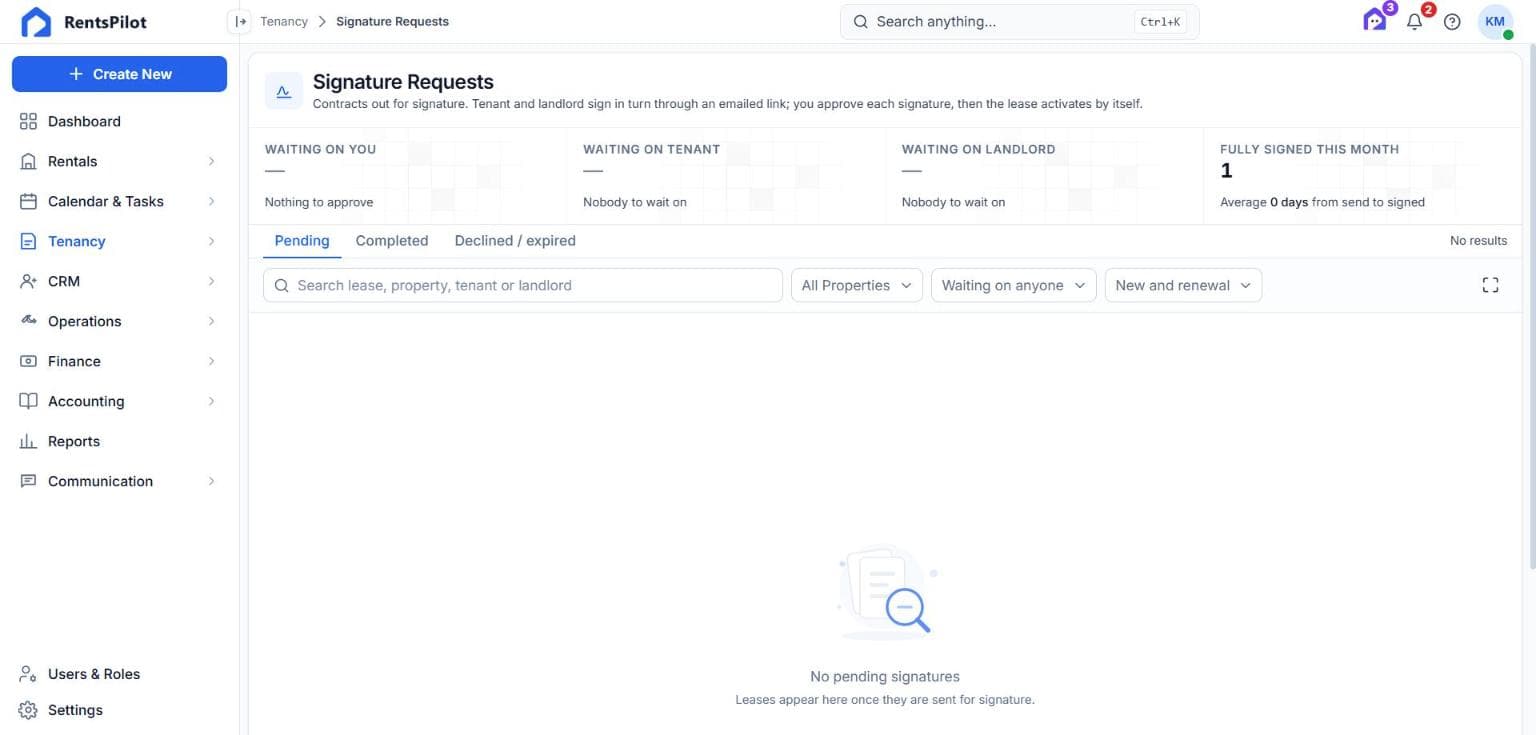
Task: Click the Dashboard grid icon
Action: click(28, 121)
